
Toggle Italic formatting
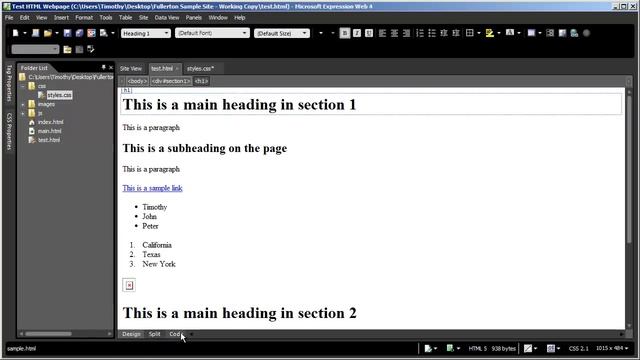(x=357, y=33)
